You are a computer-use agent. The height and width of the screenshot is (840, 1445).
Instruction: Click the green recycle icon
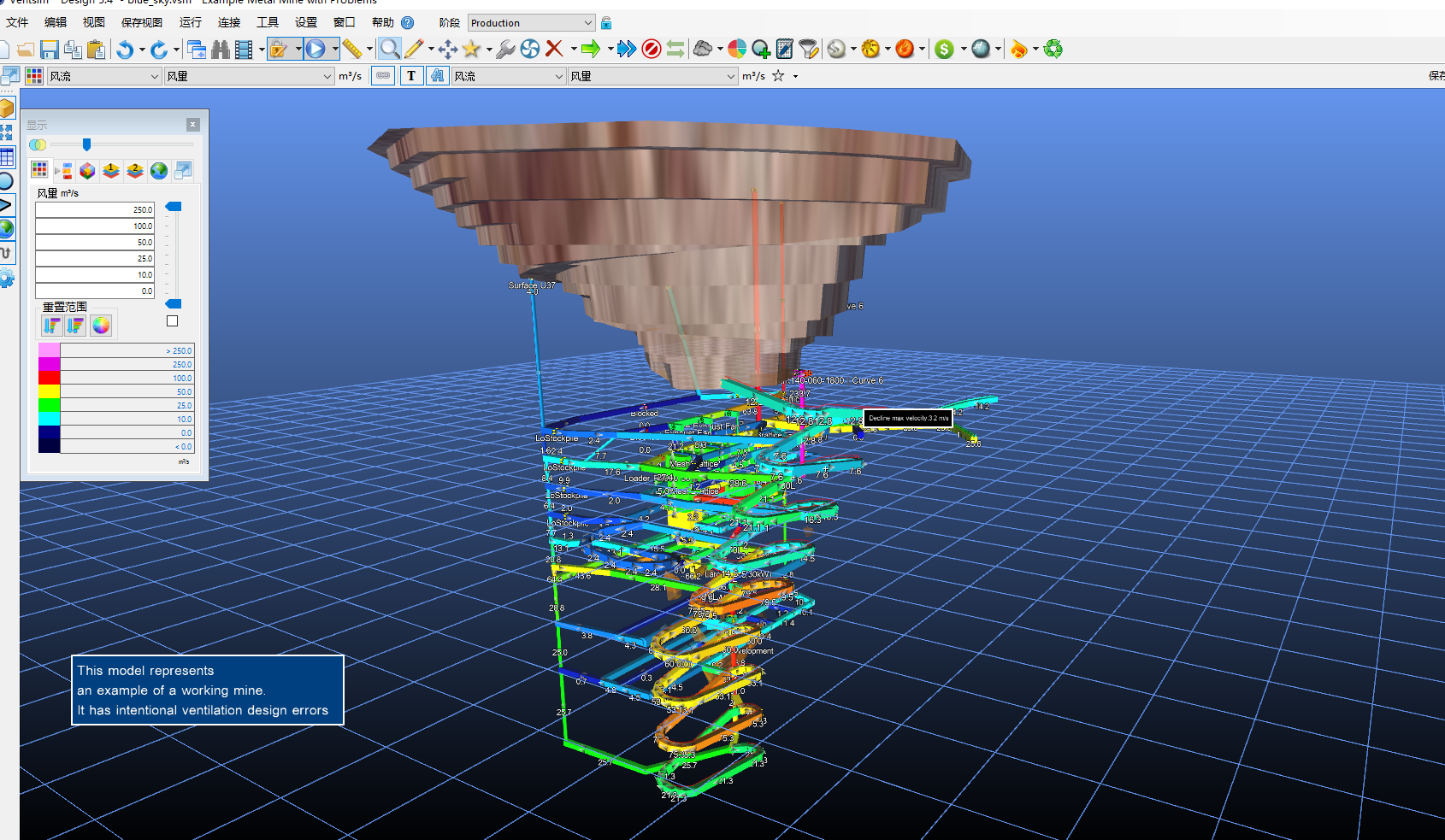1053,50
